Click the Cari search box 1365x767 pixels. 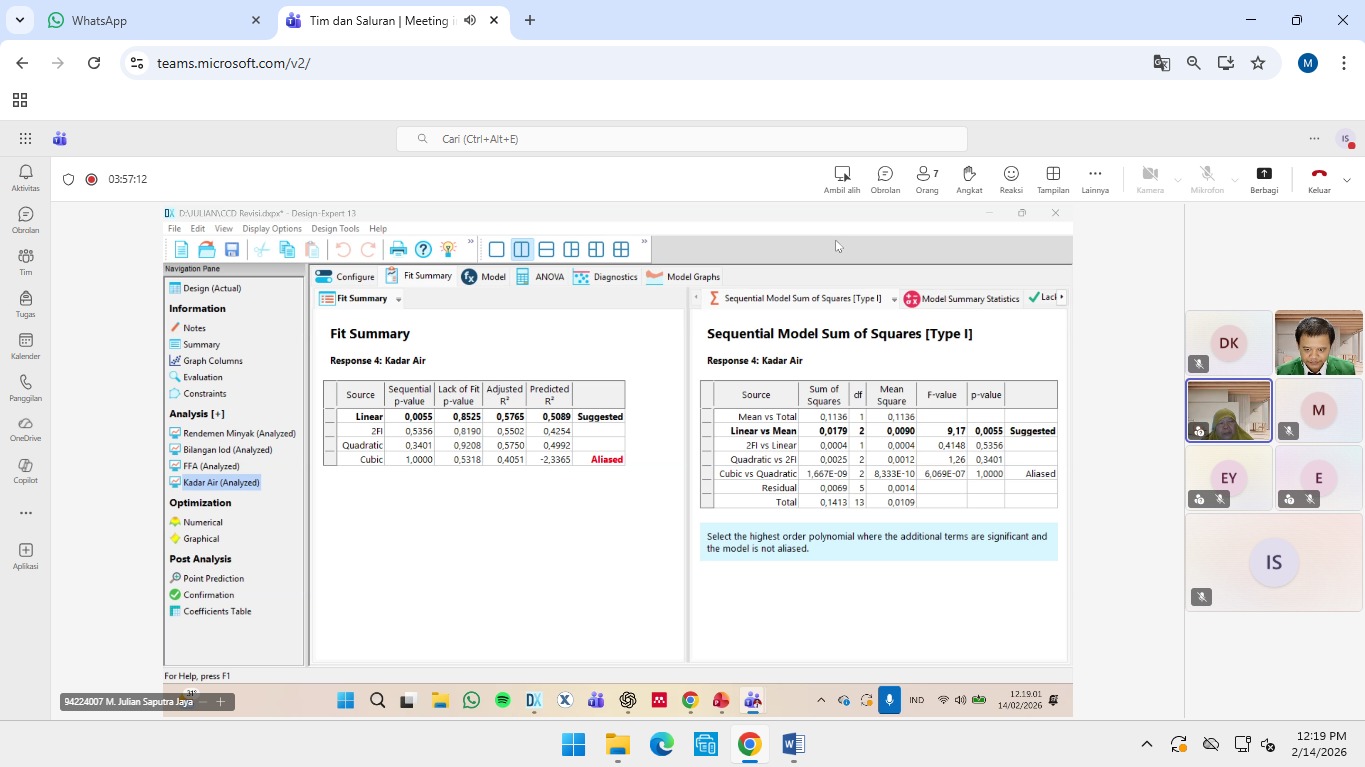point(682,139)
